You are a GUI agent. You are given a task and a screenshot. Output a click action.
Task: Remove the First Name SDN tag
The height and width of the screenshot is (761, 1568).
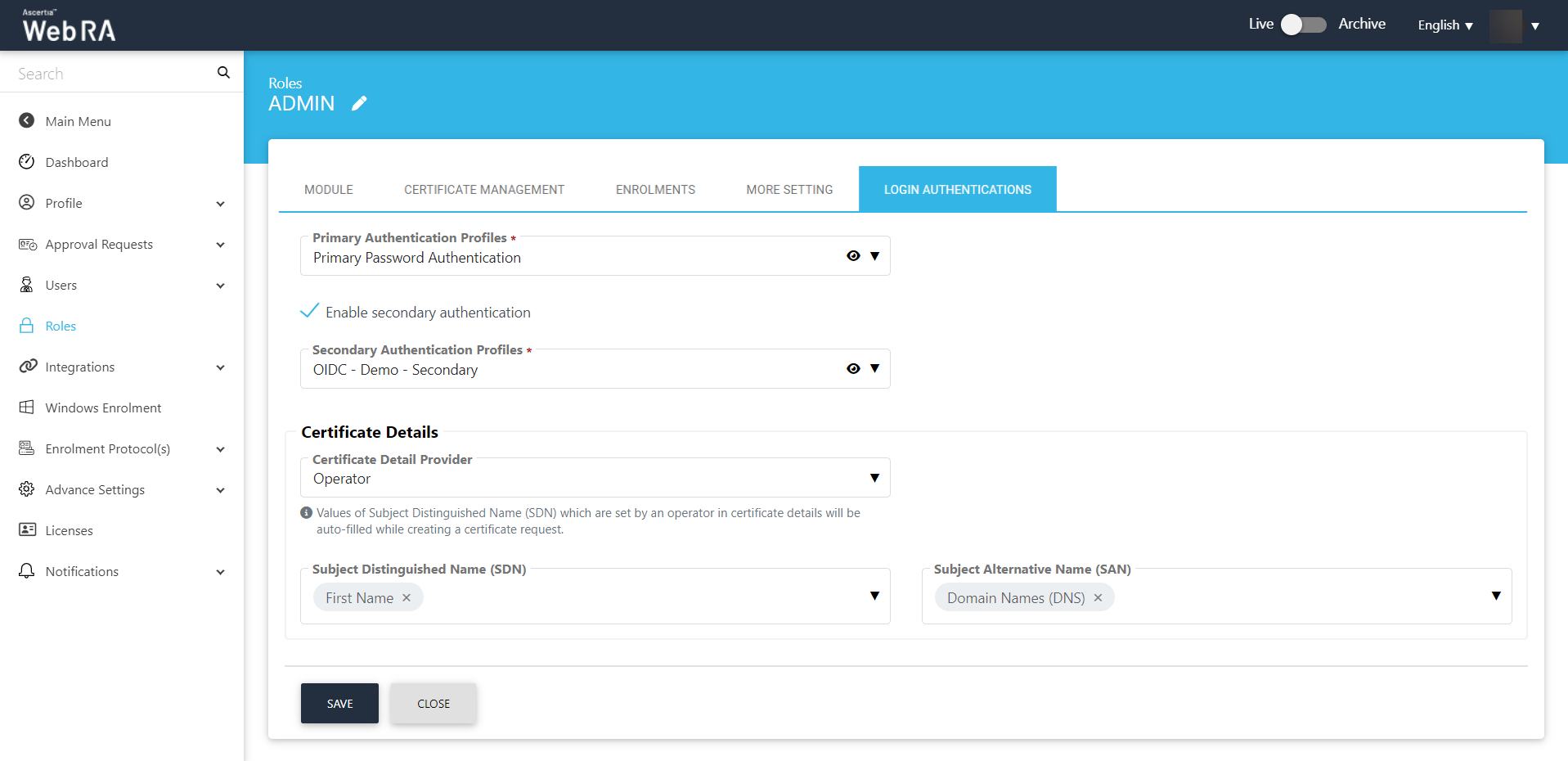pos(407,598)
